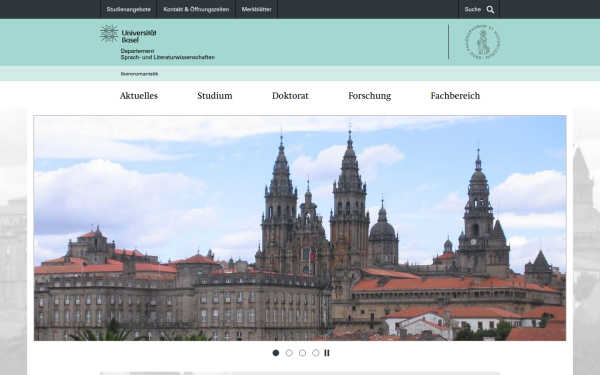Click the Suche label in top bar

tap(473, 10)
